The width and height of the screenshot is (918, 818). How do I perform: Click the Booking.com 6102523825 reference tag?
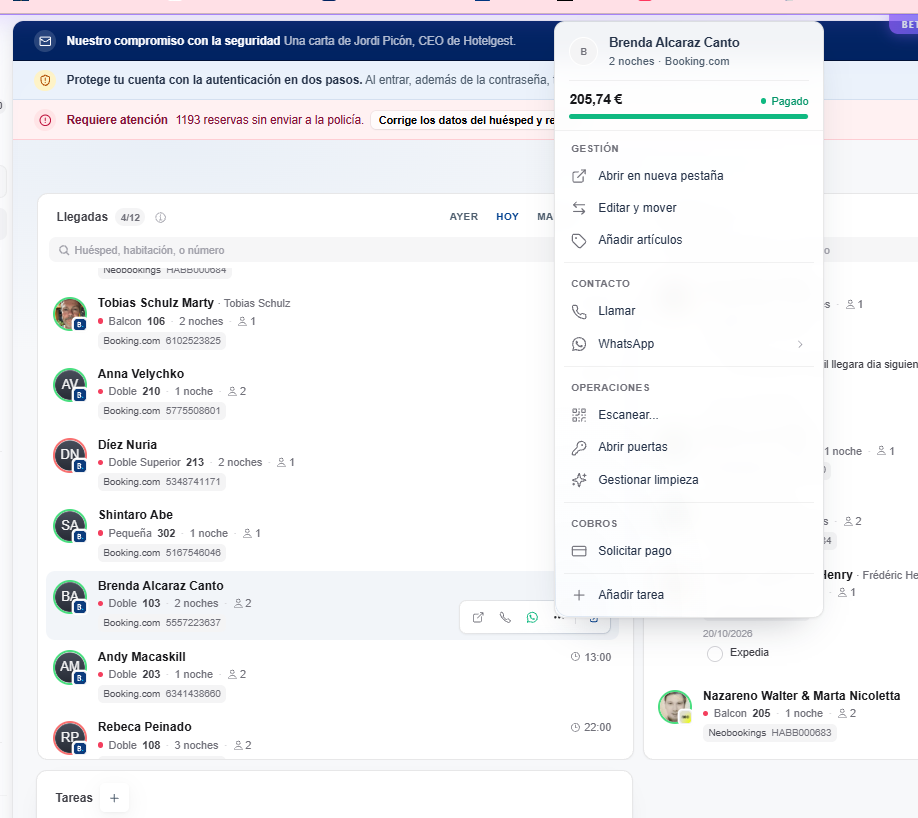tap(162, 341)
